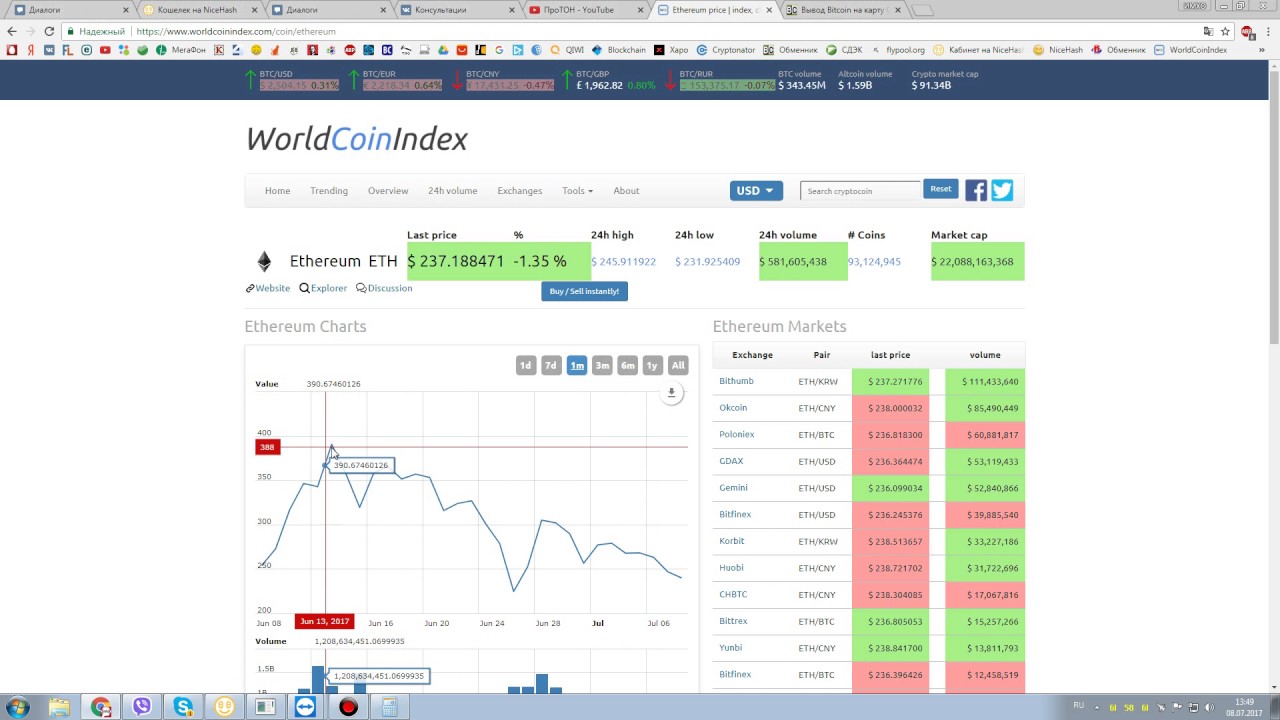
Task: Select the 7d chart range
Action: 551,366
